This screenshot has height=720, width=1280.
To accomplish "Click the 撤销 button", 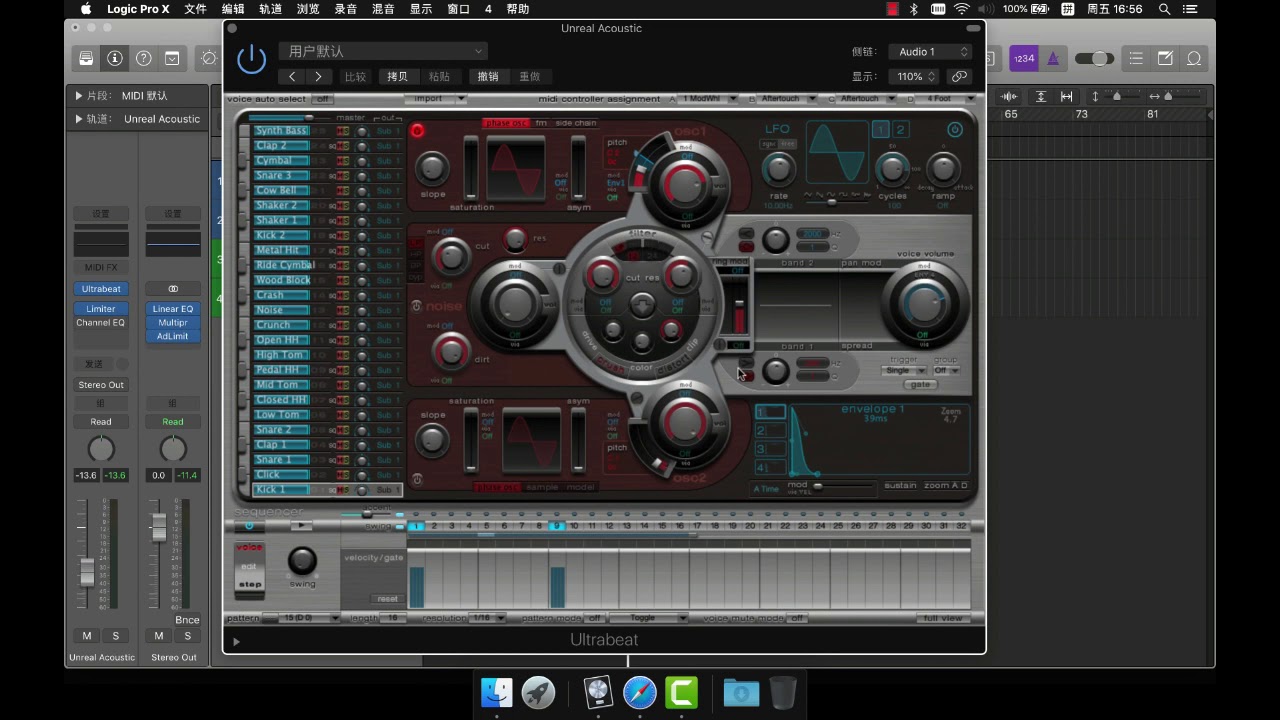I will point(488,76).
